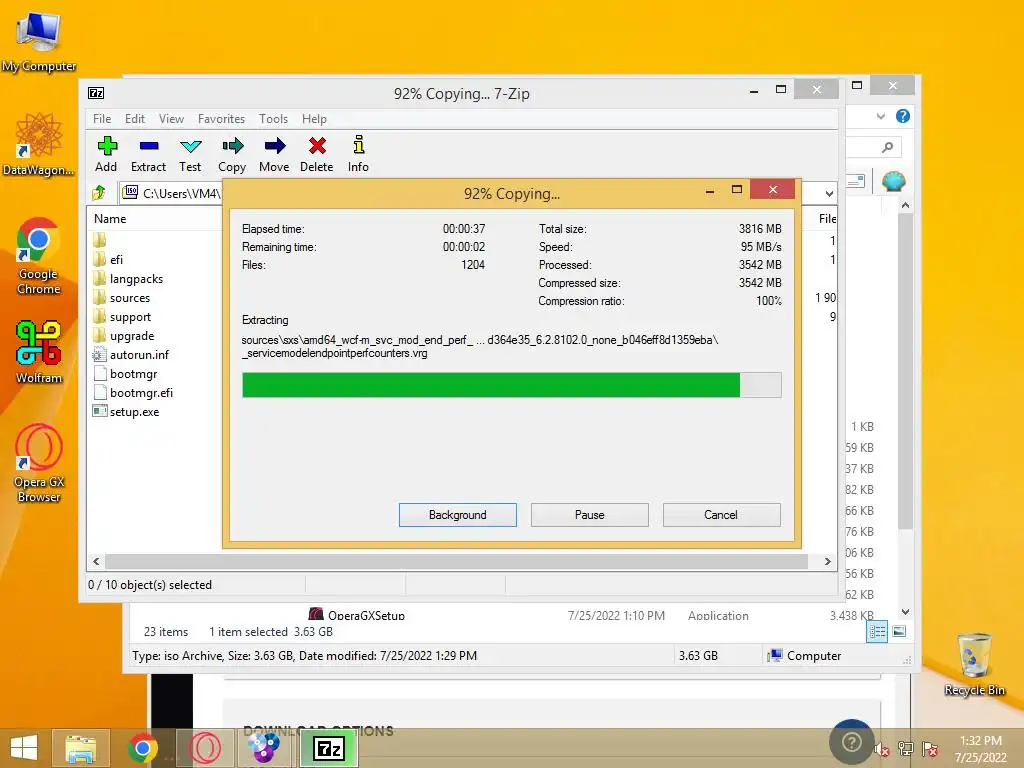Click the 7-Zip taskbar icon
Image resolution: width=1024 pixels, height=768 pixels.
[x=328, y=748]
